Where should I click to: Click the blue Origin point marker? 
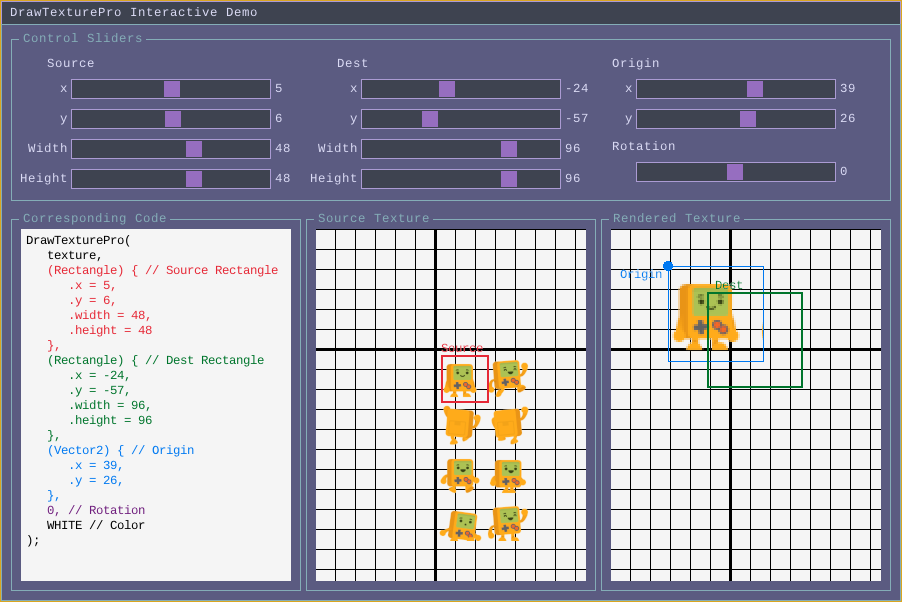(668, 266)
